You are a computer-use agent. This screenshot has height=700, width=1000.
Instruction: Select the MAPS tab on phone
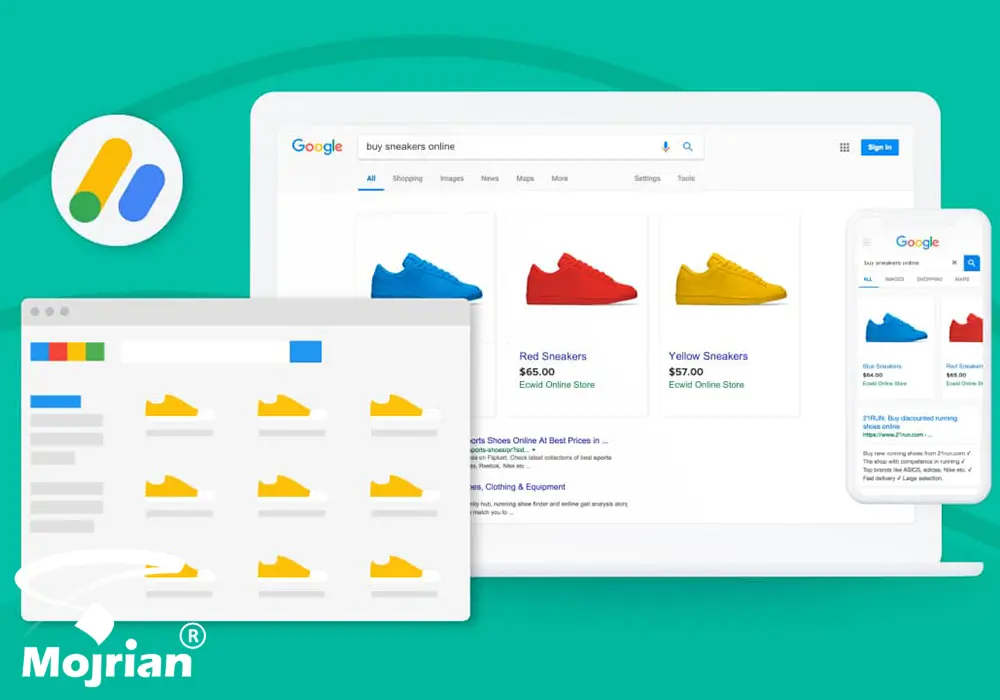pyautogui.click(x=962, y=279)
